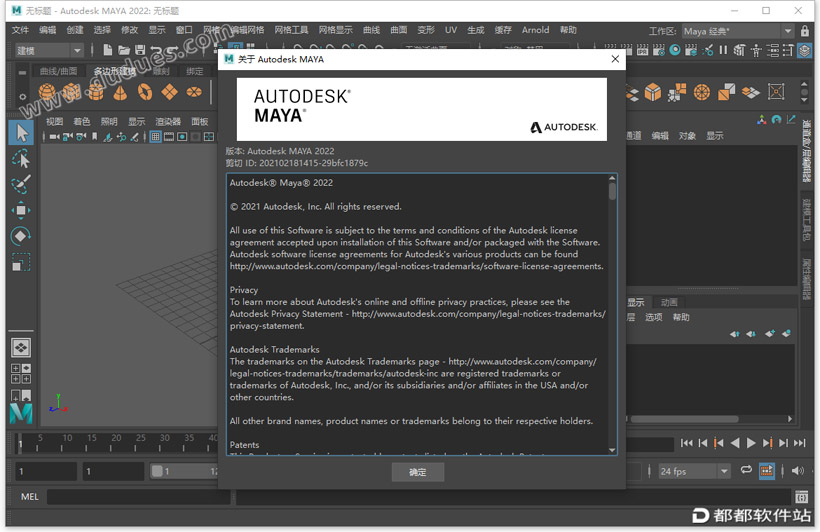Screen dimensions: 820x532
Task: Open the 24 fps frame rate dropdown
Action: (x=694, y=471)
